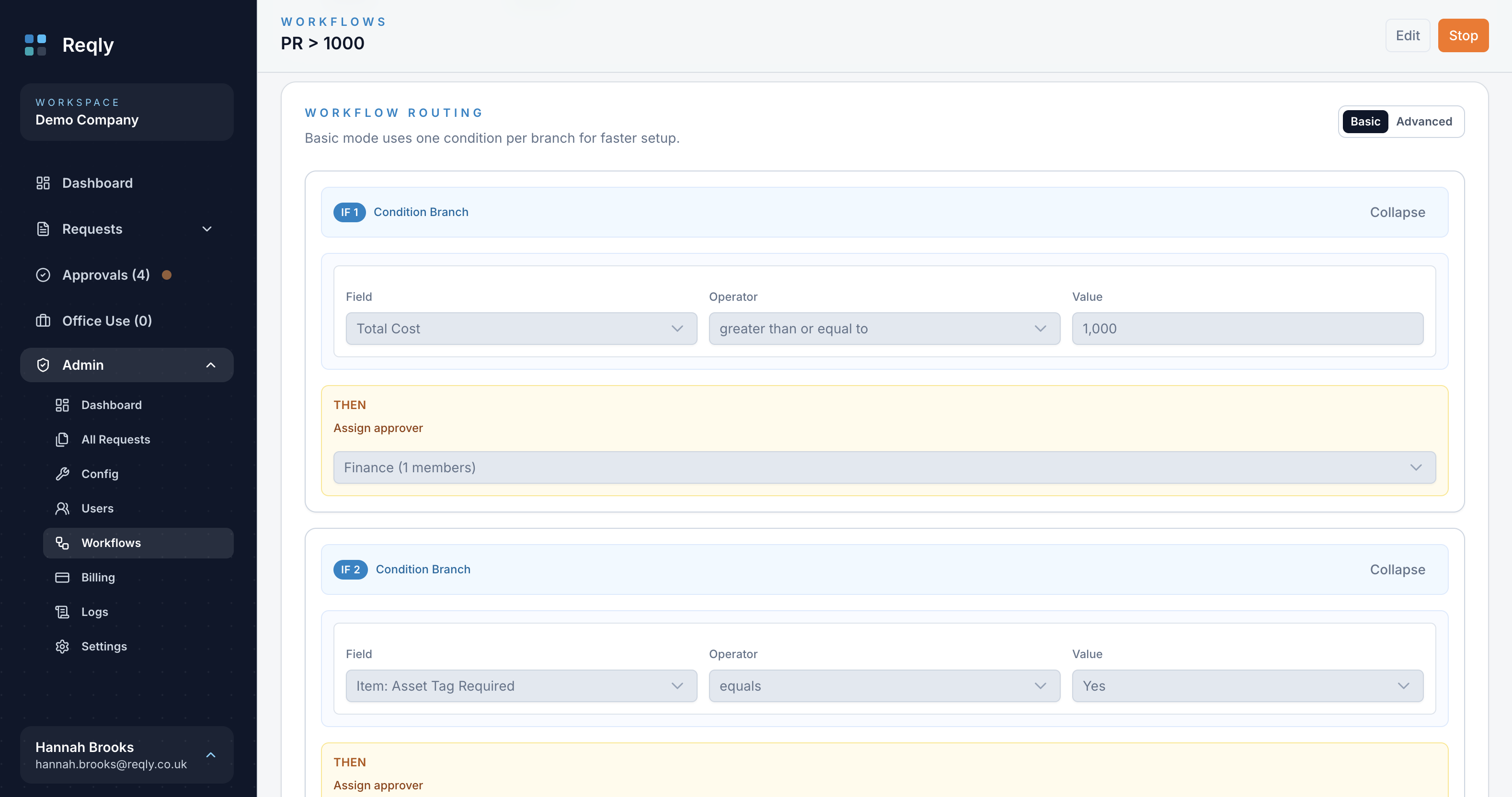Click the Reqly logo icon
This screenshot has height=797, width=1512.
pos(35,45)
